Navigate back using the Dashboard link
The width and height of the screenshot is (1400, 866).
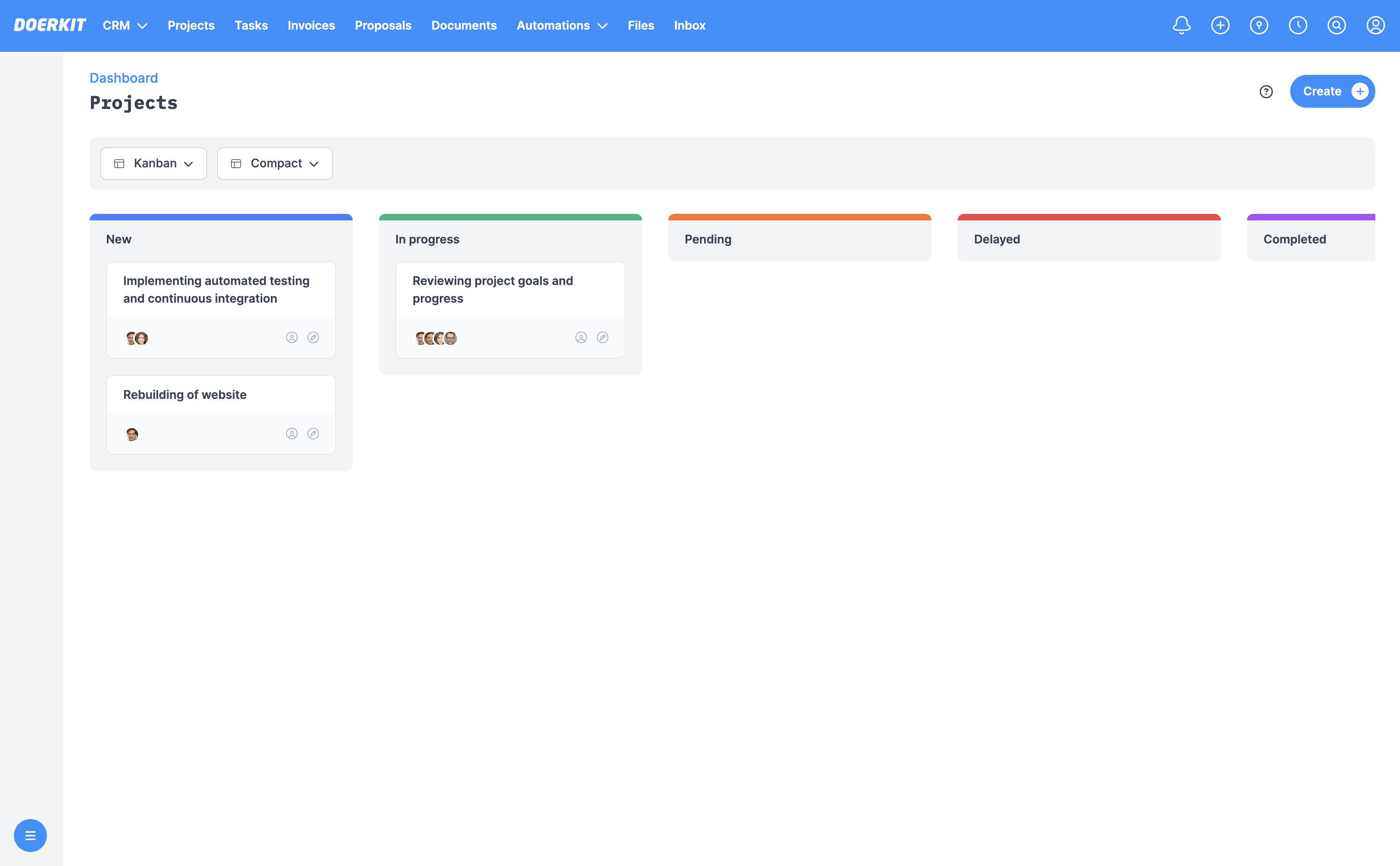pyautogui.click(x=123, y=78)
